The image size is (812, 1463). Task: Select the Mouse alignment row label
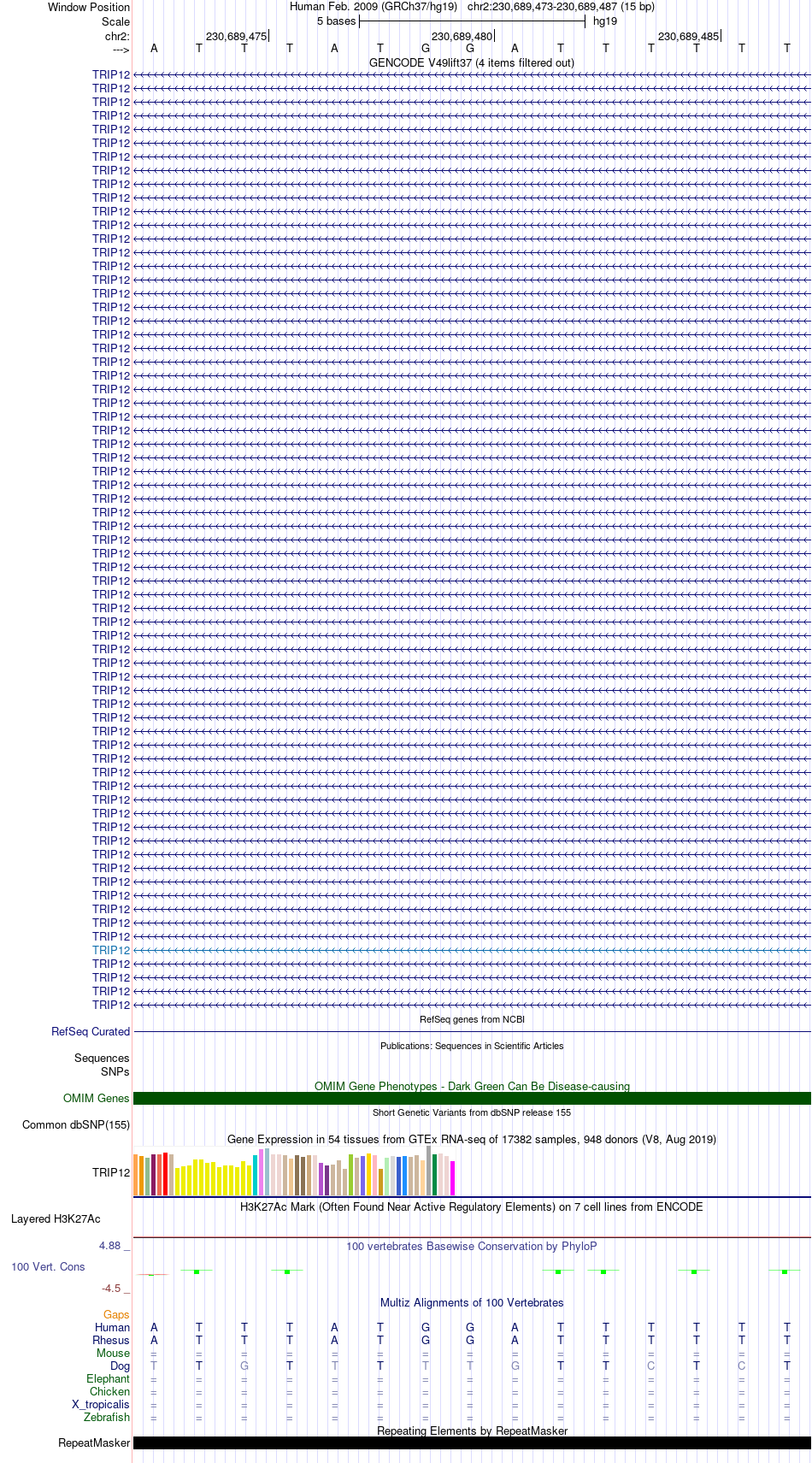click(x=114, y=1353)
